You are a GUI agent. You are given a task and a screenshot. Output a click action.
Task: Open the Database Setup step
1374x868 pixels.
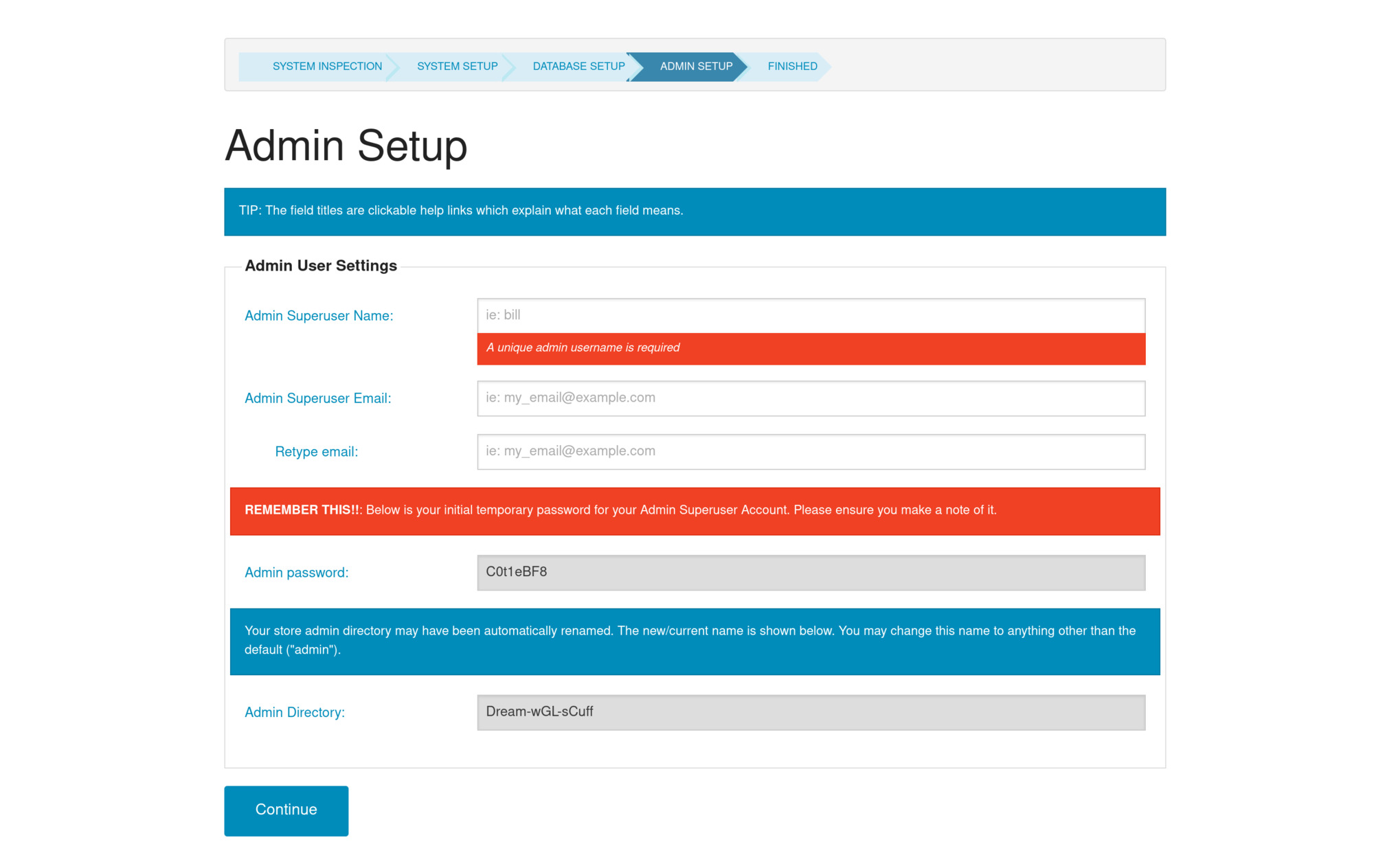coord(578,67)
